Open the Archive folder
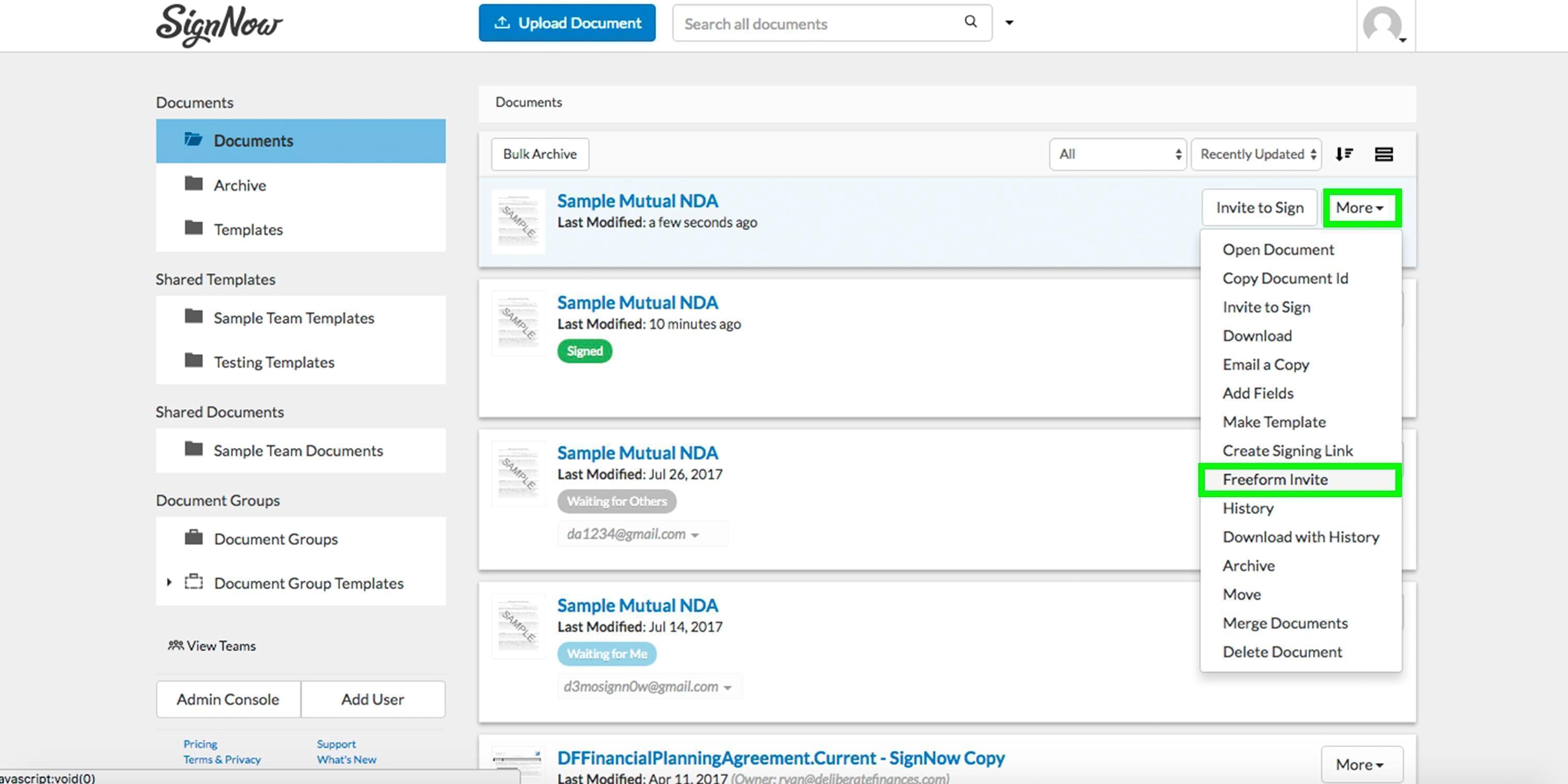Image resolution: width=1568 pixels, height=784 pixels. point(301,185)
